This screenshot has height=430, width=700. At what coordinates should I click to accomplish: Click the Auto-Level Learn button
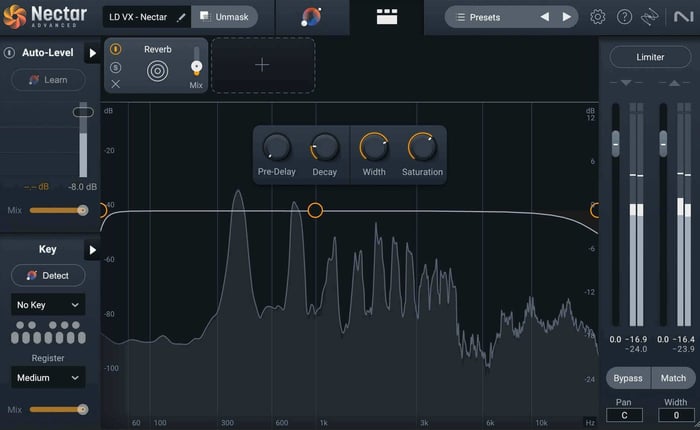[x=48, y=80]
